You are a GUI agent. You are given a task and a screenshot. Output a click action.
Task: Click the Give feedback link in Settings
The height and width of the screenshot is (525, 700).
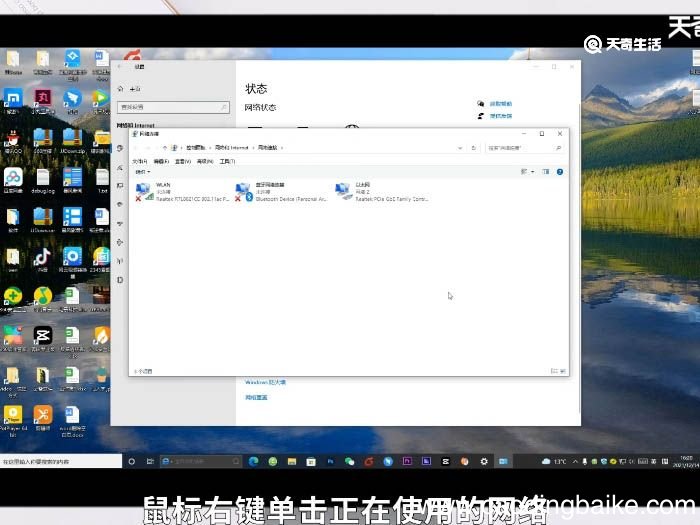point(500,116)
